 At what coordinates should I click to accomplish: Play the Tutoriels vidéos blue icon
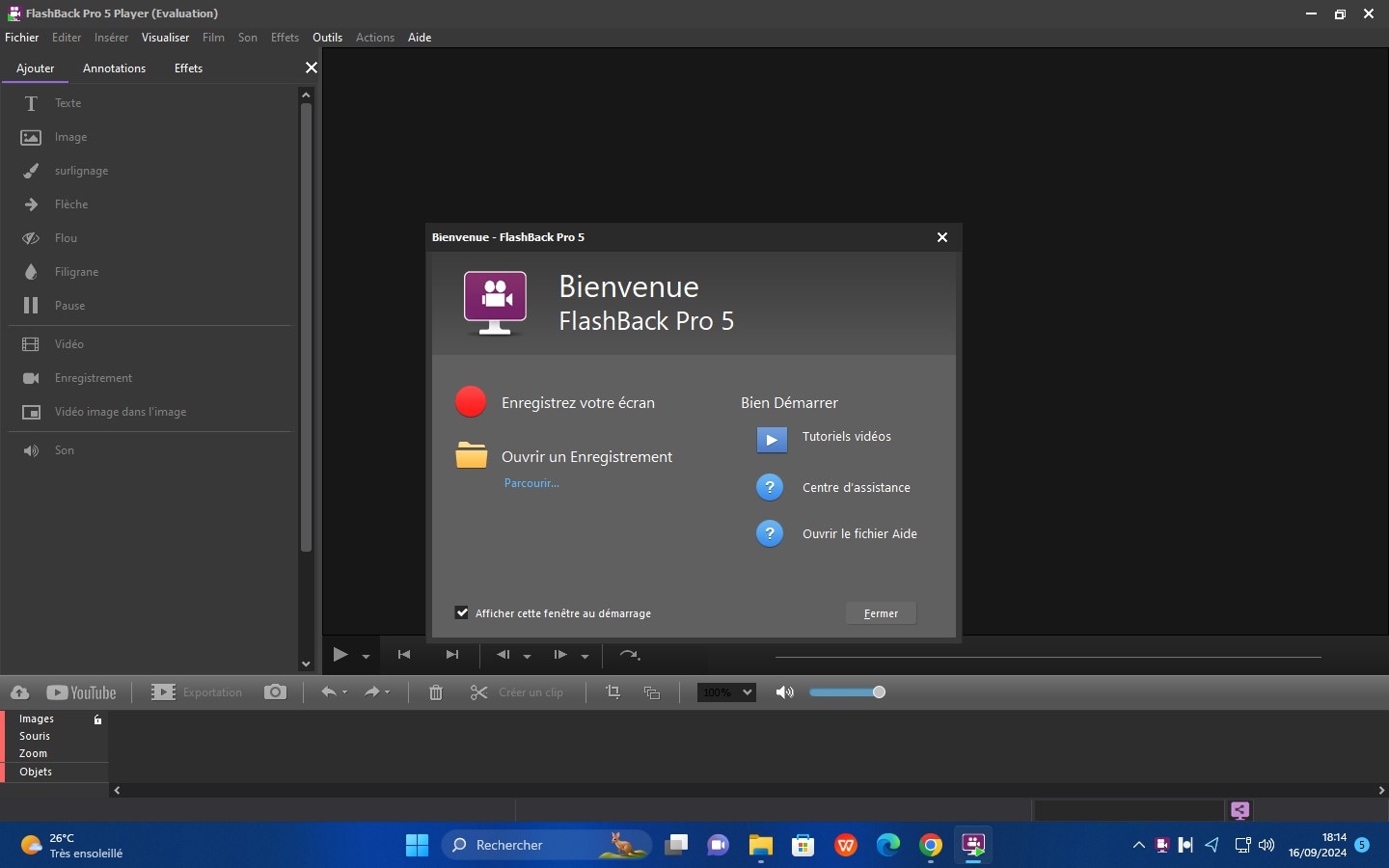click(771, 440)
